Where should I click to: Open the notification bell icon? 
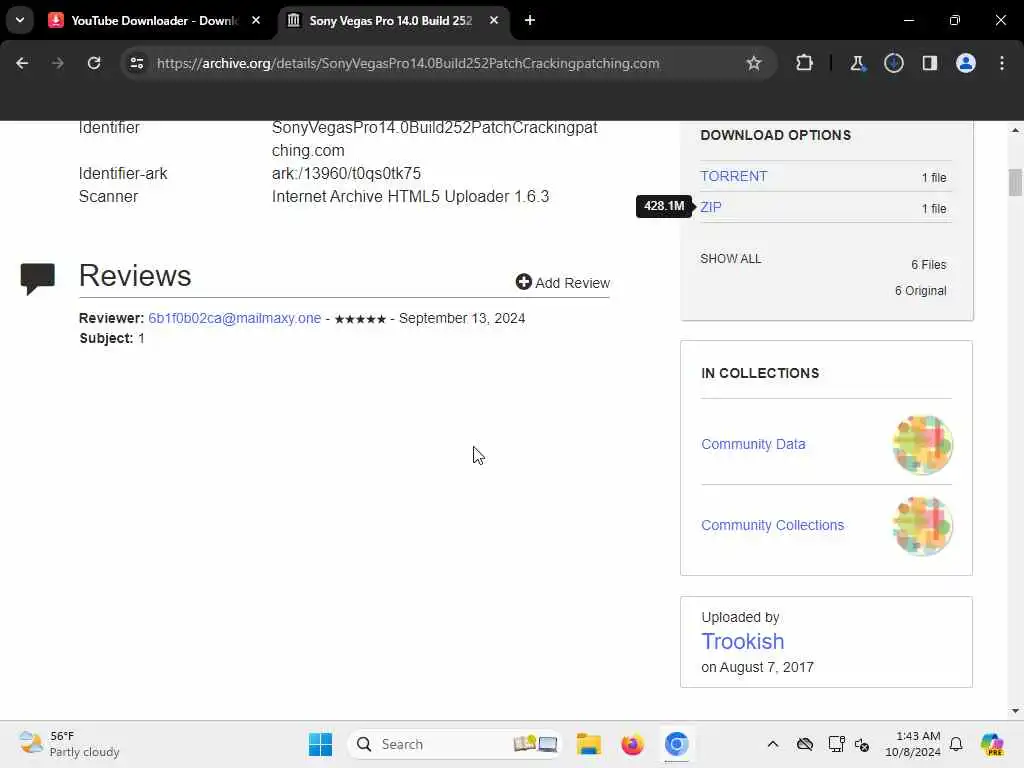click(956, 744)
